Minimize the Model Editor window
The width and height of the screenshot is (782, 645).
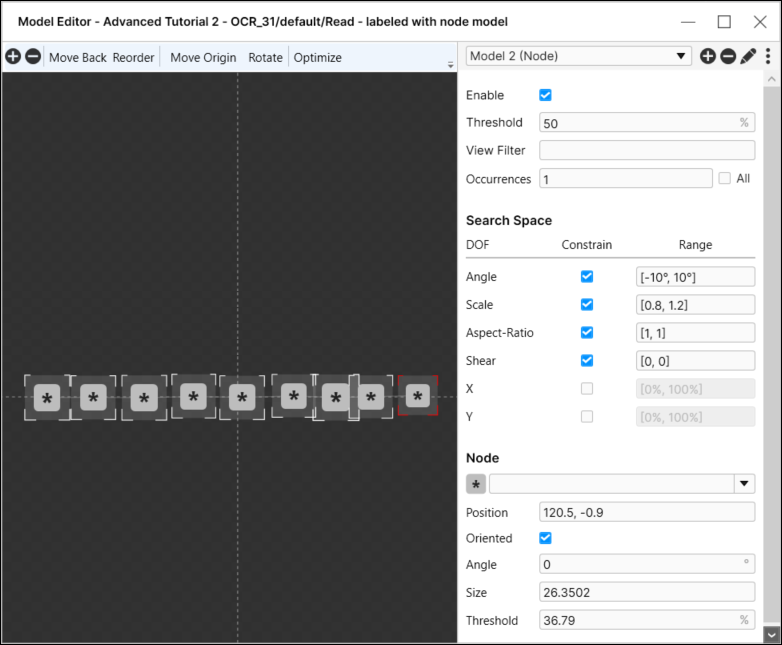[688, 22]
